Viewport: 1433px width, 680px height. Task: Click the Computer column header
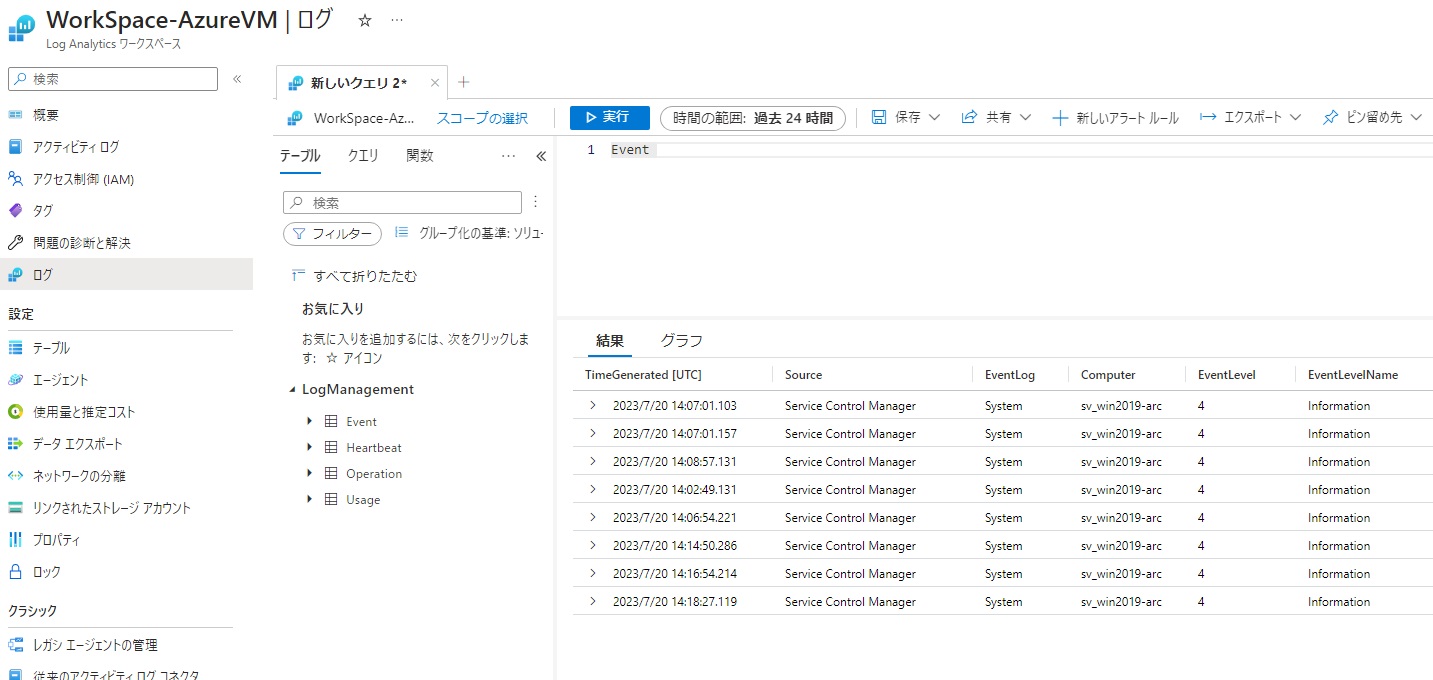(x=1108, y=375)
